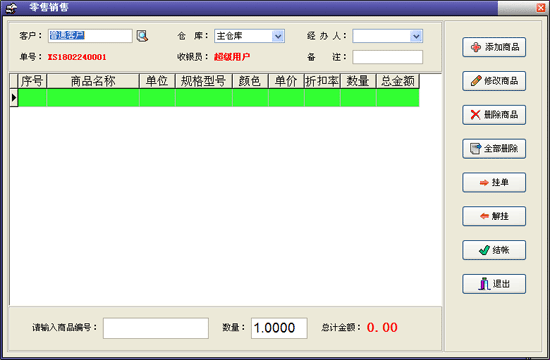Open the 仓库 warehouse dropdown

pyautogui.click(x=278, y=36)
